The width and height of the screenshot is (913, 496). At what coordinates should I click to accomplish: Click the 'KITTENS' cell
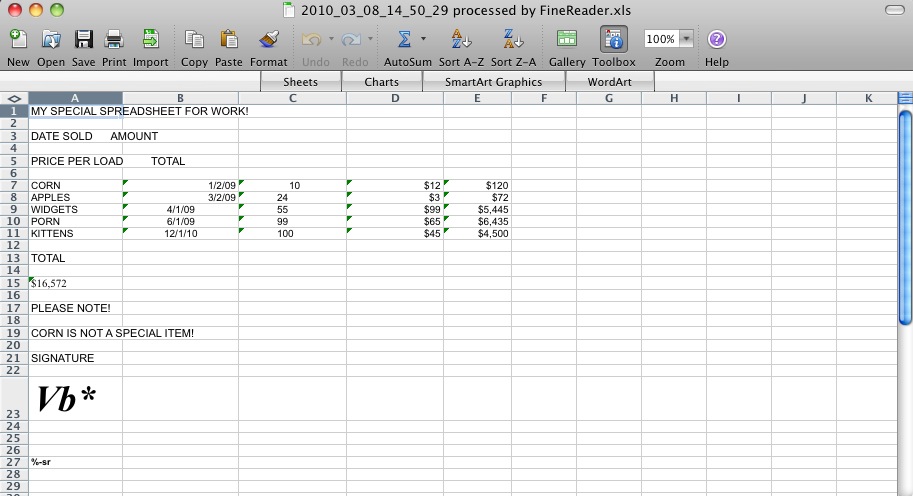tap(75, 233)
